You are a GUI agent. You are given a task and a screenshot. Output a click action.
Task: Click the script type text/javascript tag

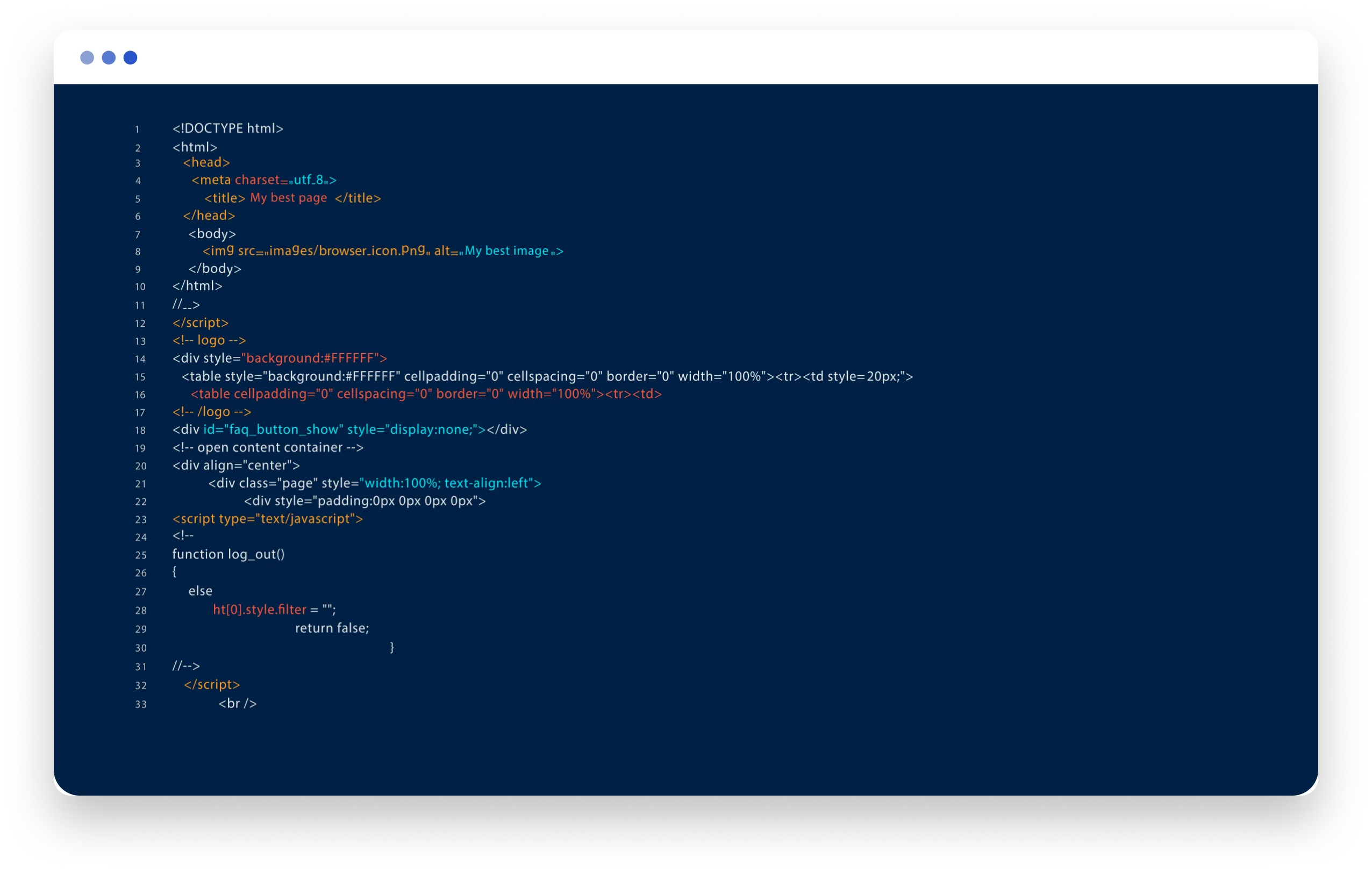point(267,519)
